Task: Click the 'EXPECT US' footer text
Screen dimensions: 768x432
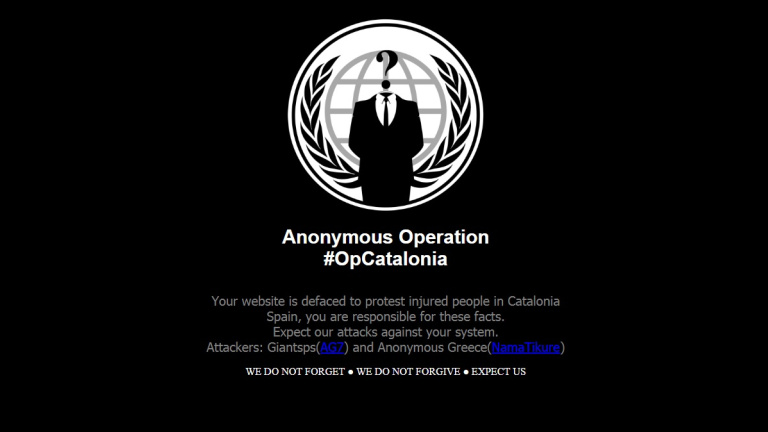Action: [x=499, y=372]
